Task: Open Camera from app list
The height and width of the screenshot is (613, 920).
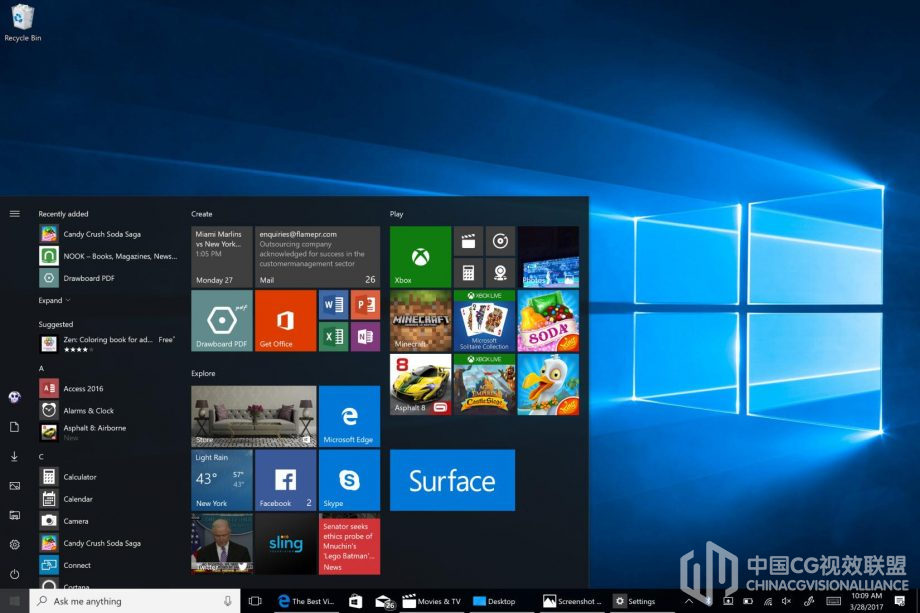Action: click(109, 521)
